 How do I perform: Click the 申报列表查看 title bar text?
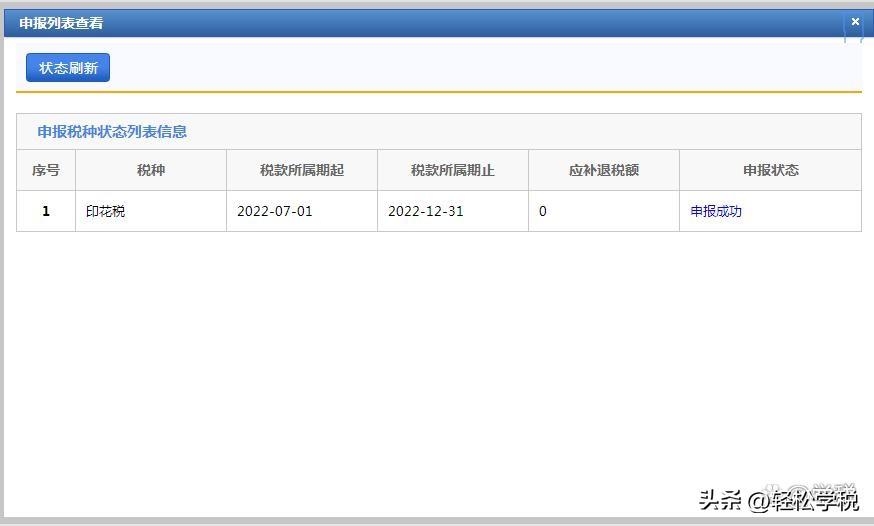61,22
